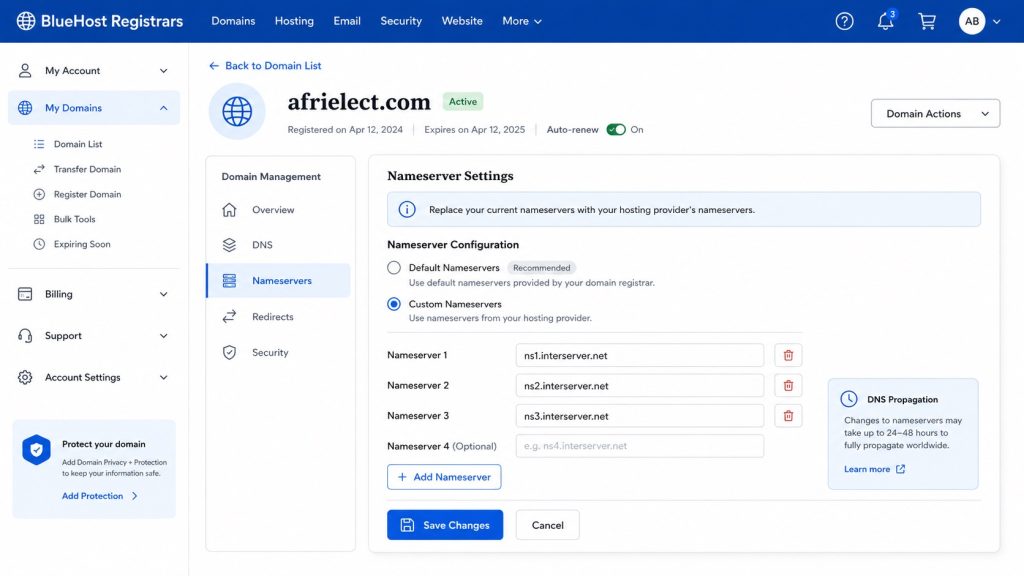Expand the My Account chevron
The height and width of the screenshot is (576, 1024).
click(x=163, y=71)
